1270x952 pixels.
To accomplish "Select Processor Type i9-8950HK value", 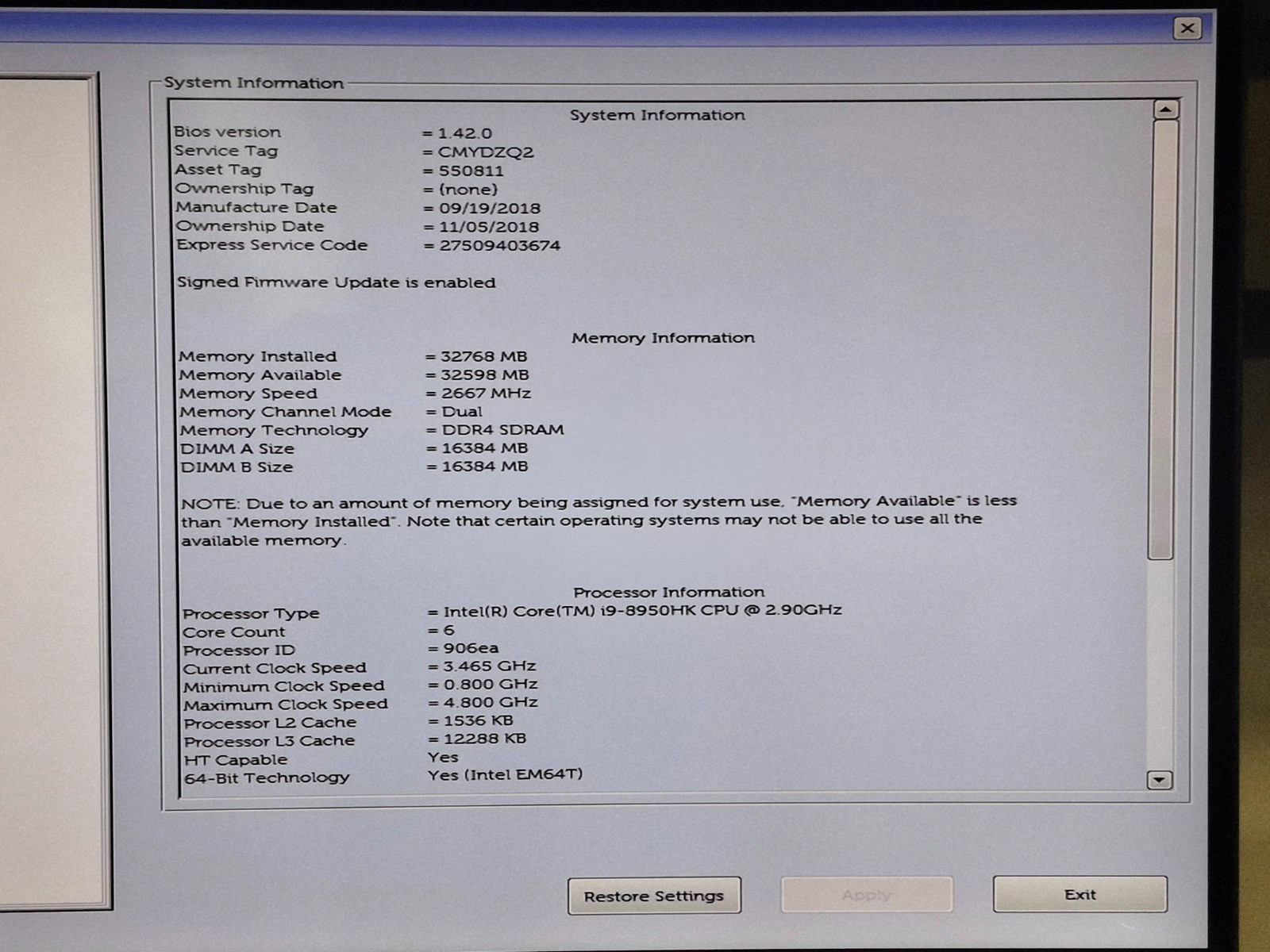I will pyautogui.click(x=642, y=611).
